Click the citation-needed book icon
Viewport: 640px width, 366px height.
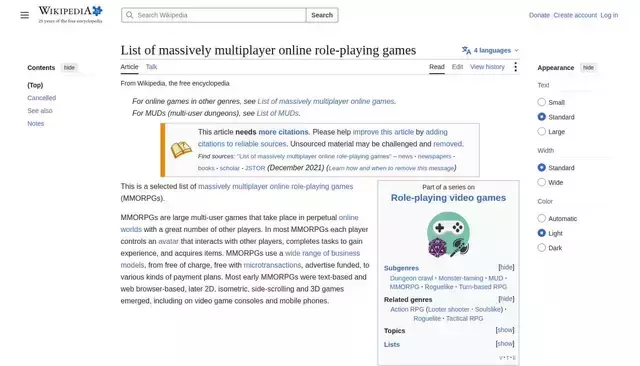coord(181,150)
